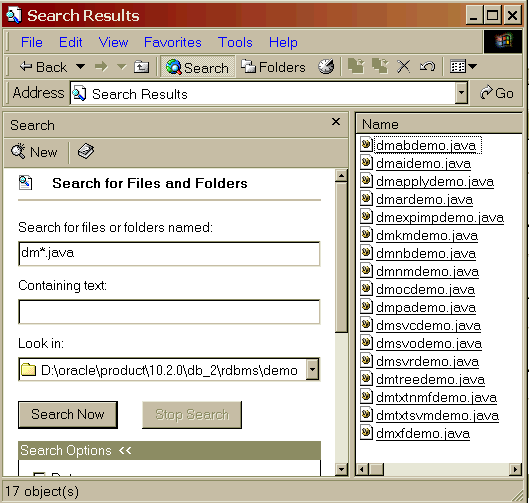Open the History toolbar icon

click(x=326, y=66)
